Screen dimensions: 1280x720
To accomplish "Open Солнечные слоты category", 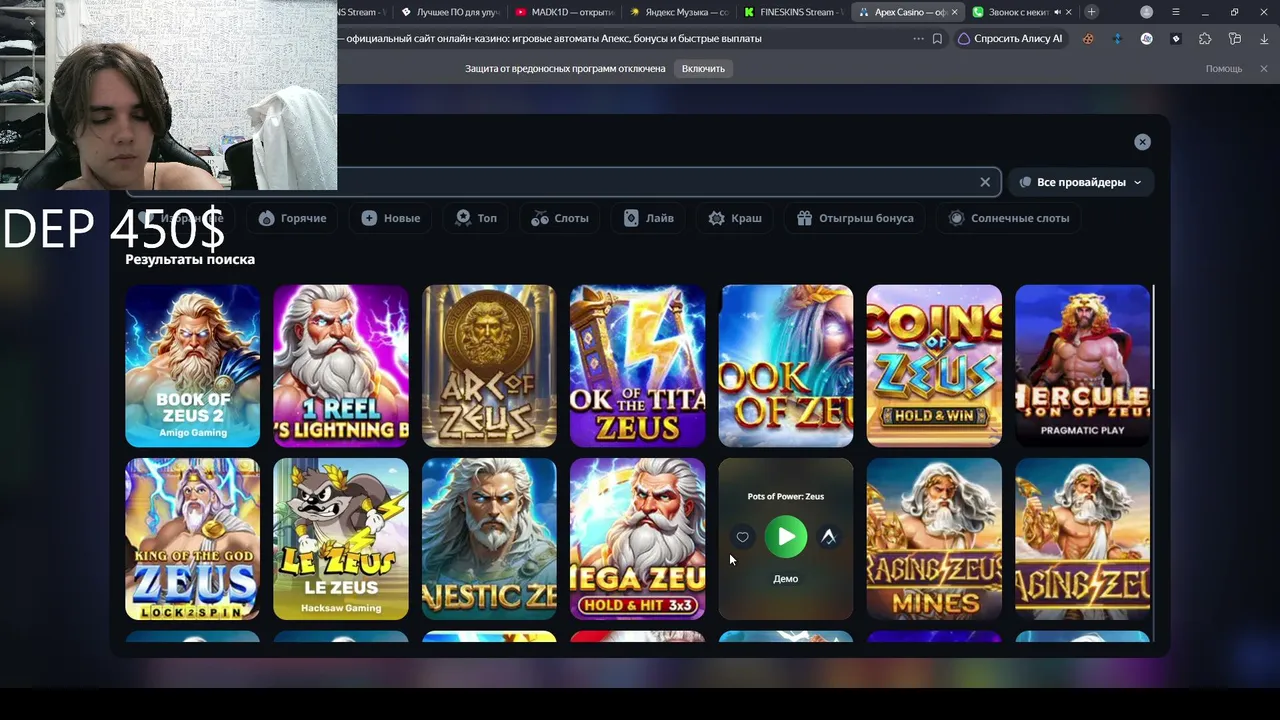I will [x=1010, y=218].
